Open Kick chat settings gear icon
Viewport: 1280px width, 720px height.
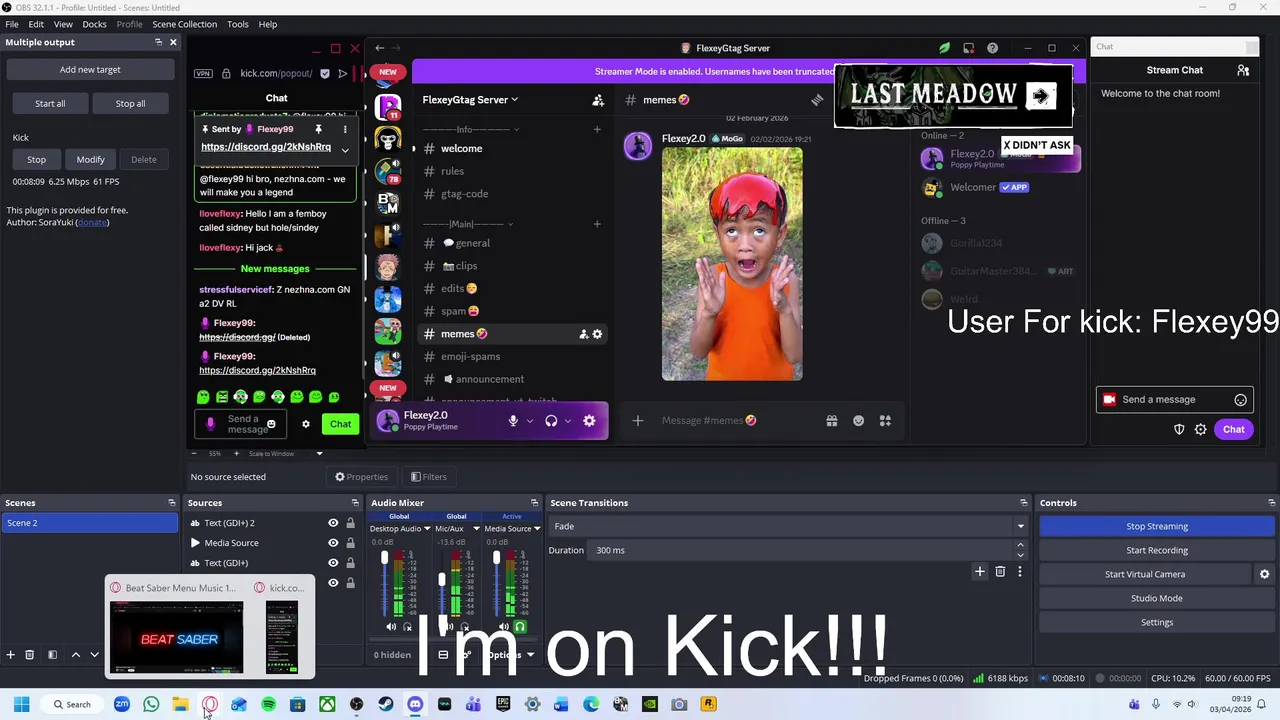coord(306,424)
